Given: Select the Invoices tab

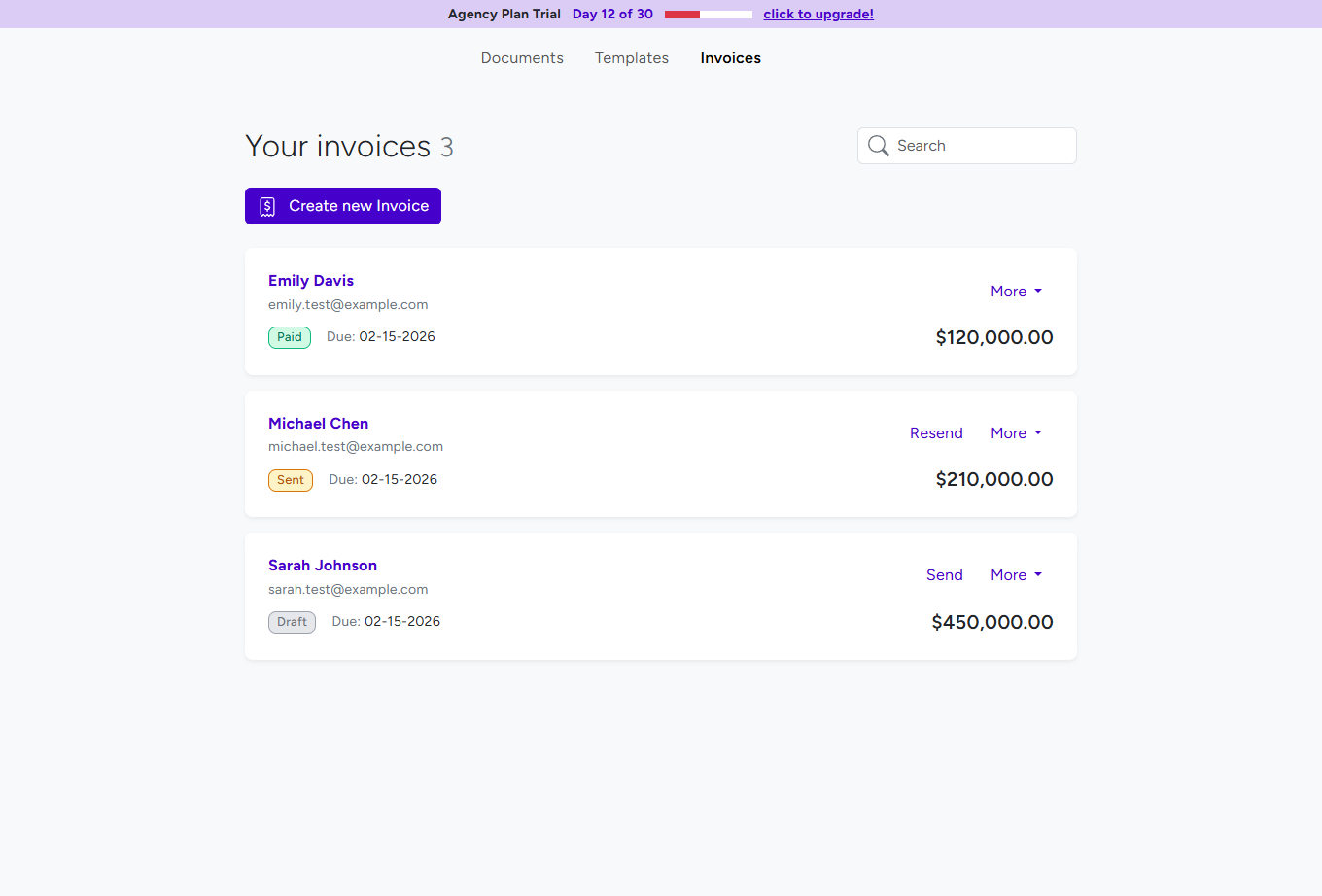Looking at the screenshot, I should point(730,58).
